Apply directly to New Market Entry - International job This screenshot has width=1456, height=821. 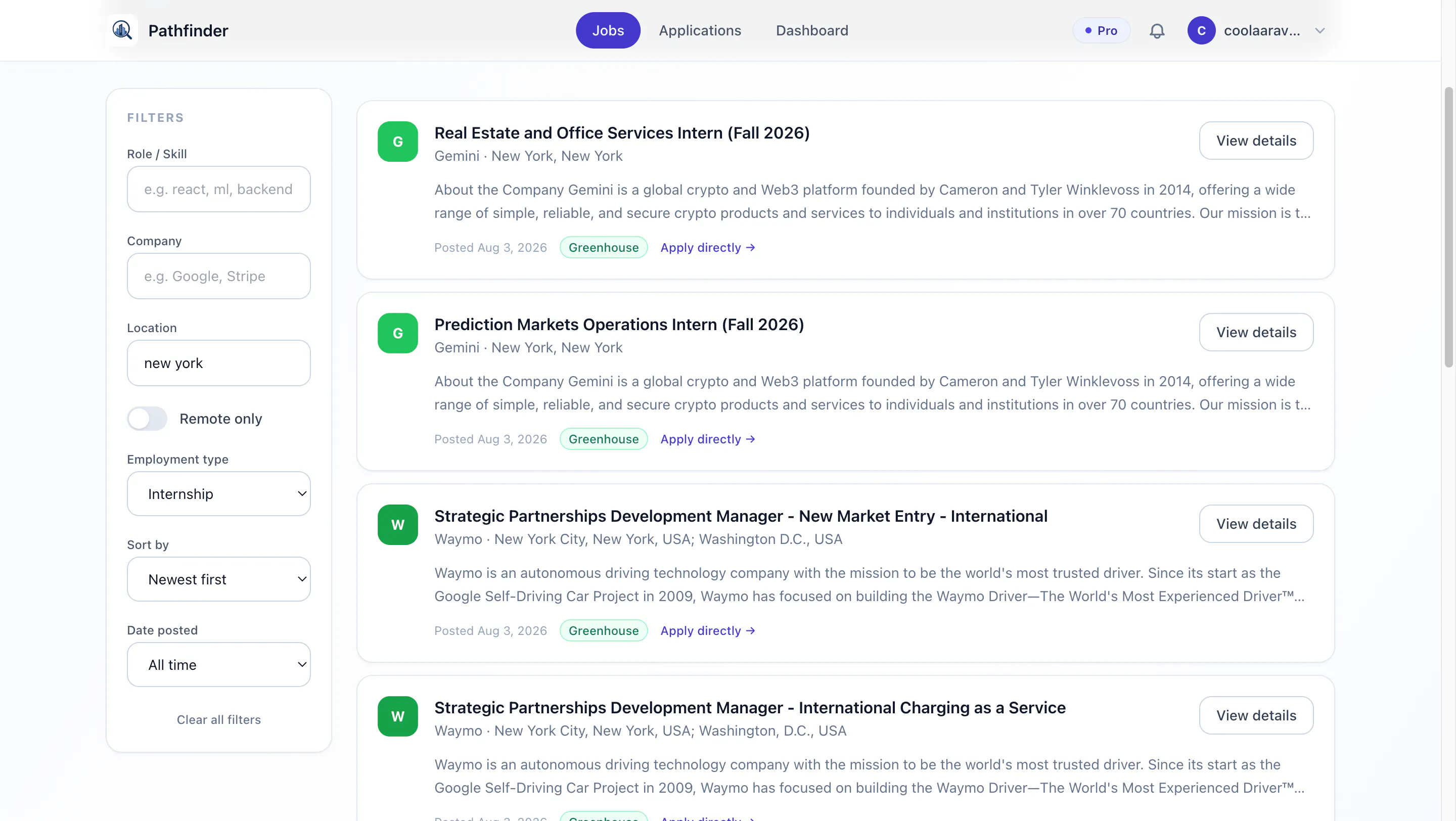pos(708,630)
